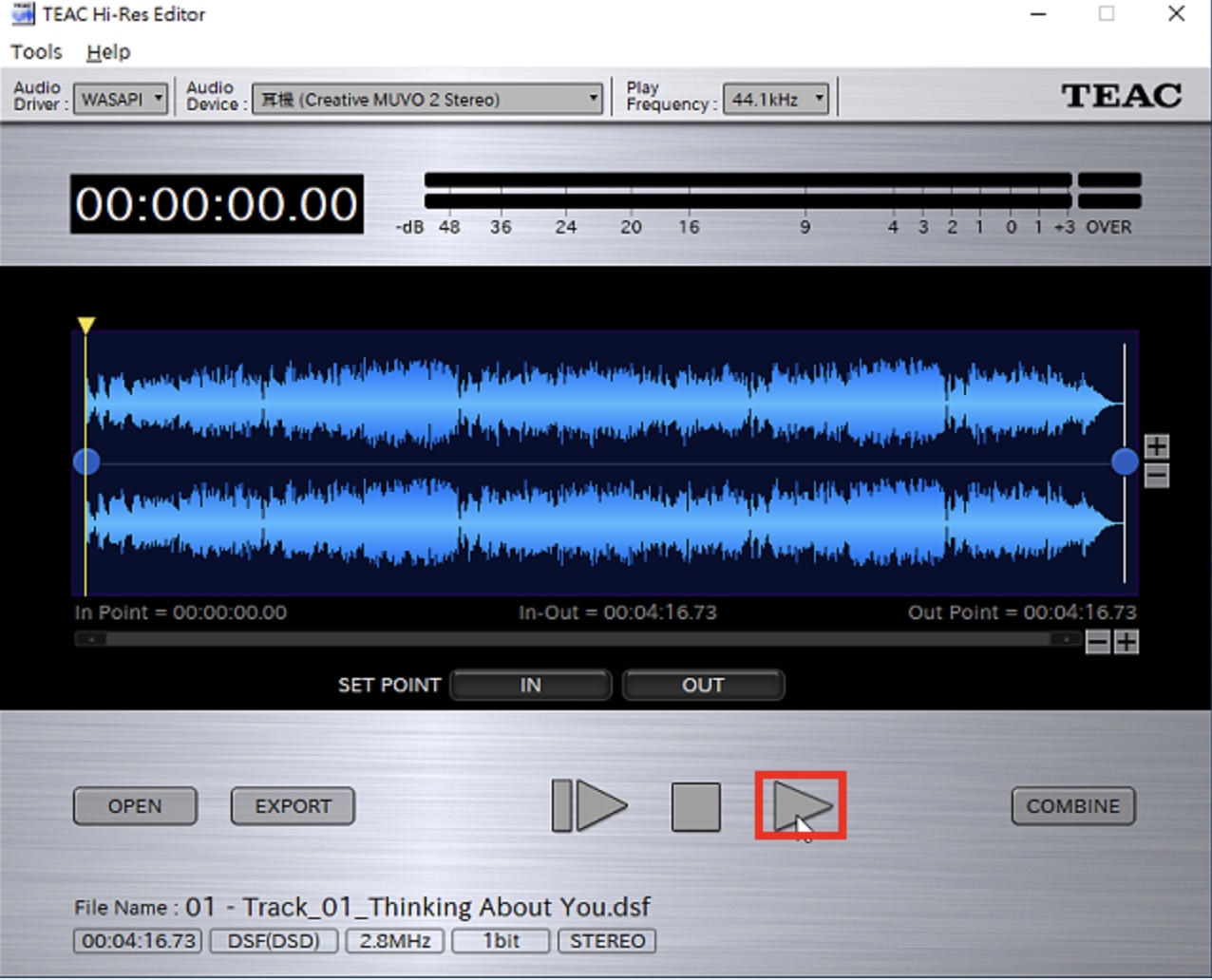Open the Tools menu

(36, 52)
